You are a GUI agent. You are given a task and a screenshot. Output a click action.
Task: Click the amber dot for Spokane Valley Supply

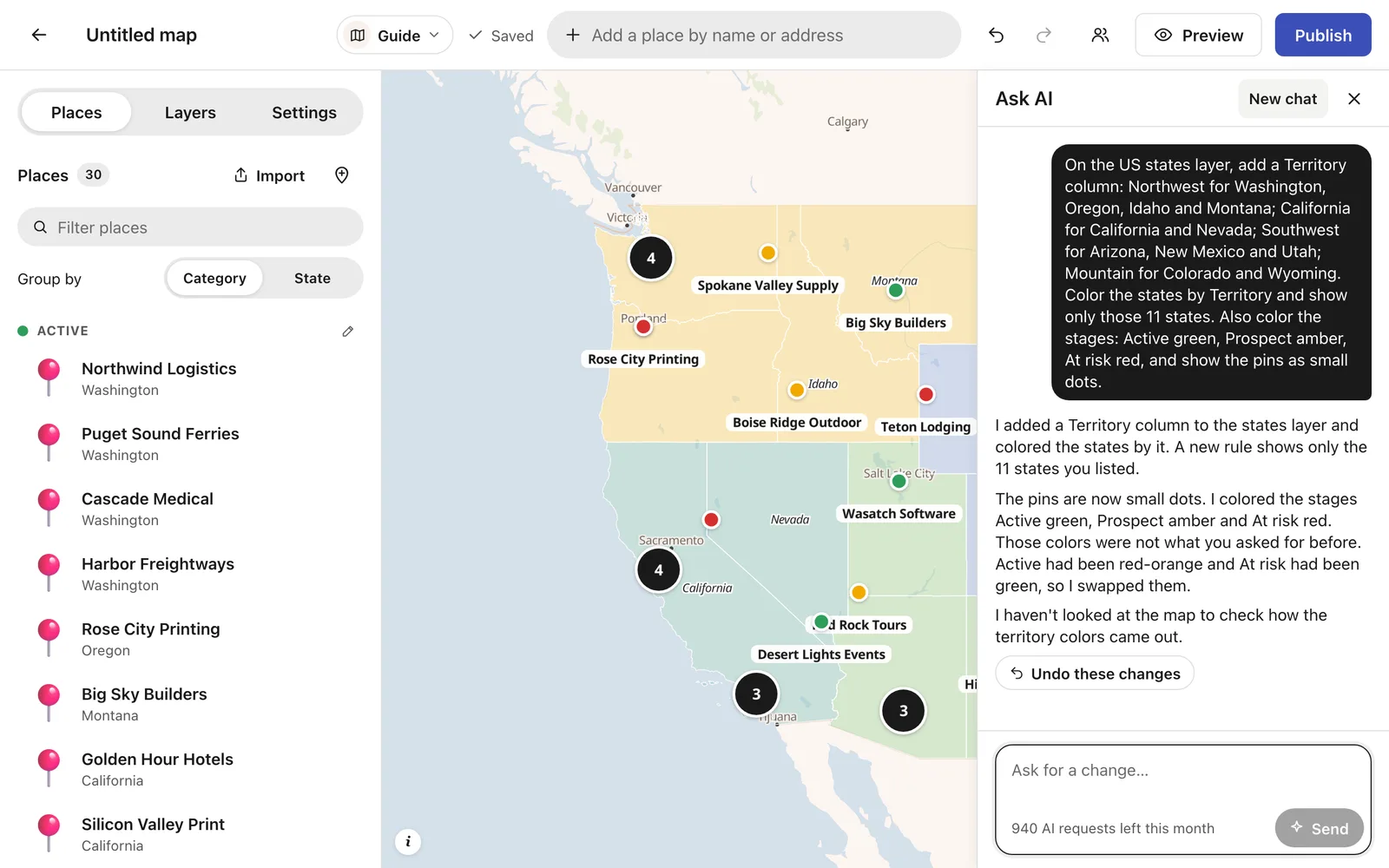click(767, 253)
